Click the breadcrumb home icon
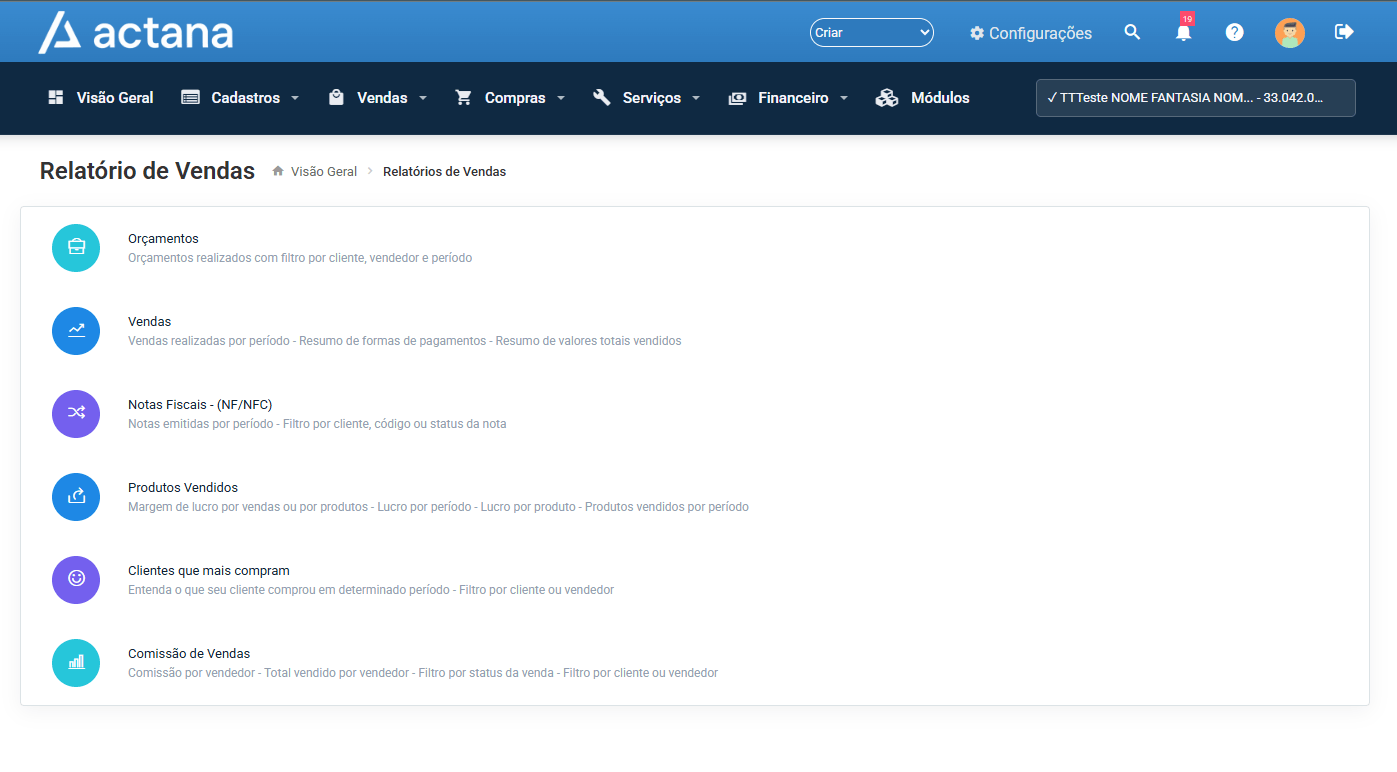Viewport: 1397px width, 772px height. (278, 171)
